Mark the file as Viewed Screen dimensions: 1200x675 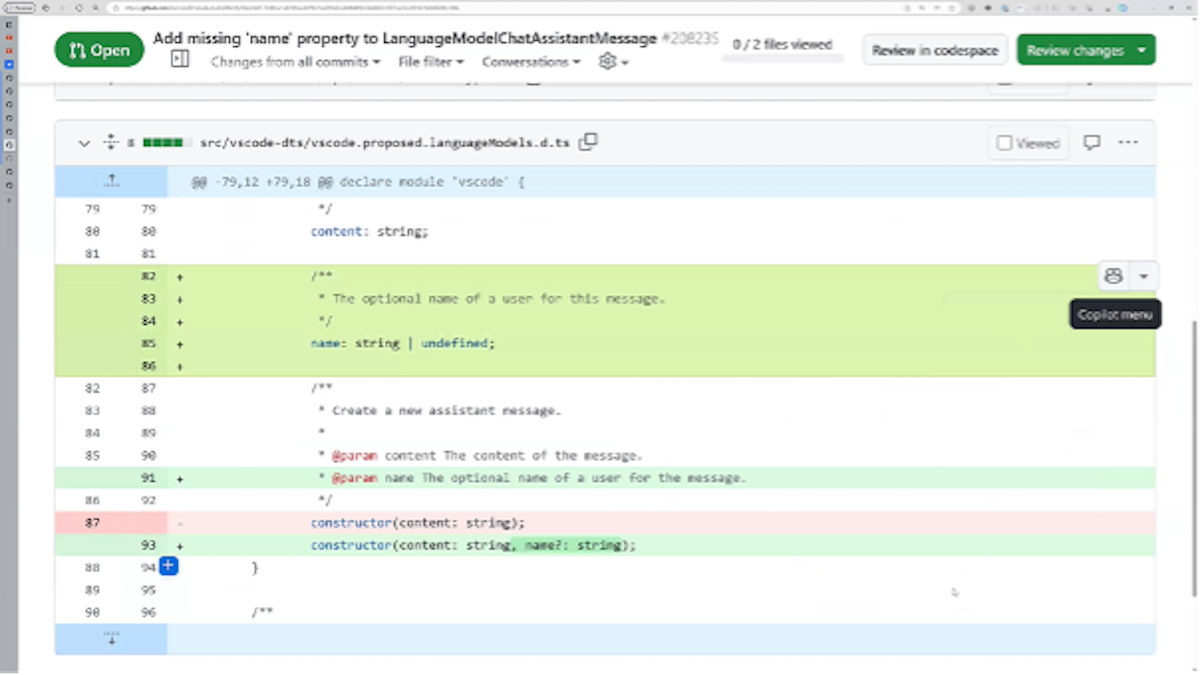1028,143
